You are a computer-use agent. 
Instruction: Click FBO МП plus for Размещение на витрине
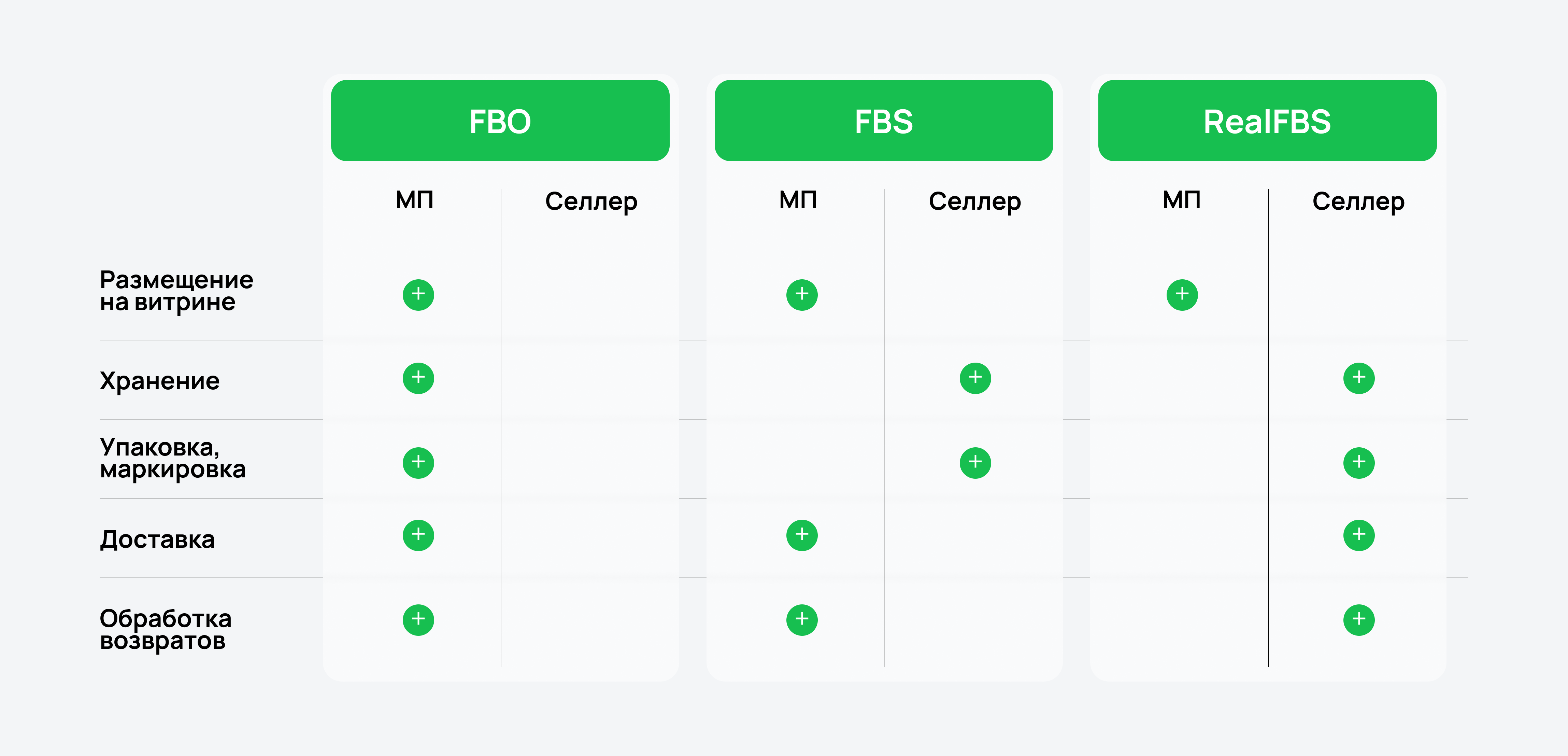pyautogui.click(x=418, y=295)
